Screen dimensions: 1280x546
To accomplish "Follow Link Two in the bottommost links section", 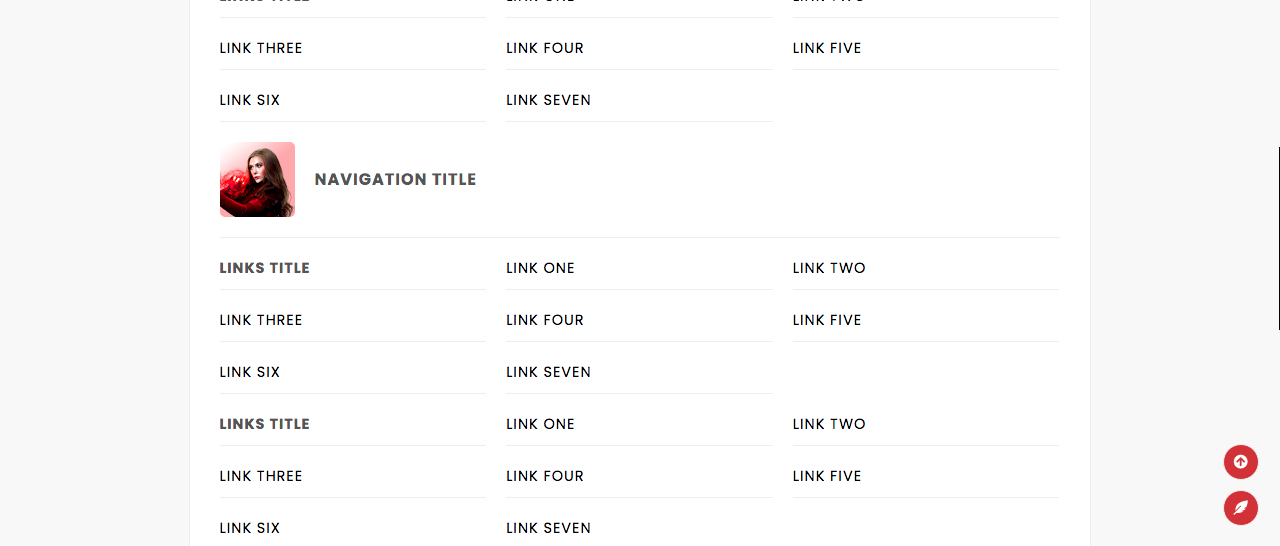I will pos(829,424).
